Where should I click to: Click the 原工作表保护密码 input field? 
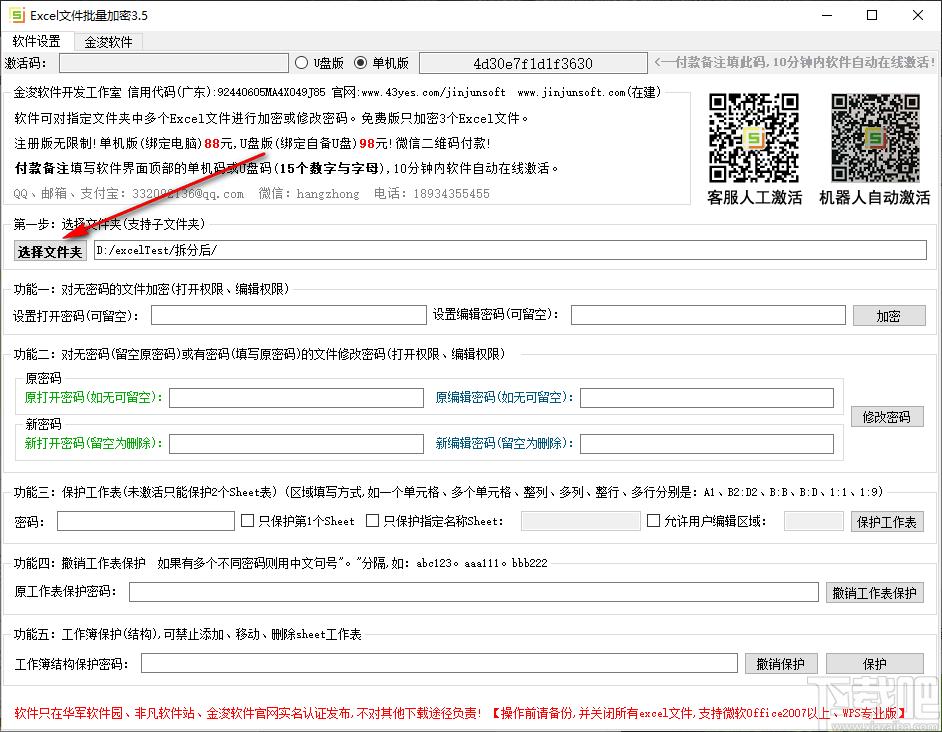tap(473, 591)
